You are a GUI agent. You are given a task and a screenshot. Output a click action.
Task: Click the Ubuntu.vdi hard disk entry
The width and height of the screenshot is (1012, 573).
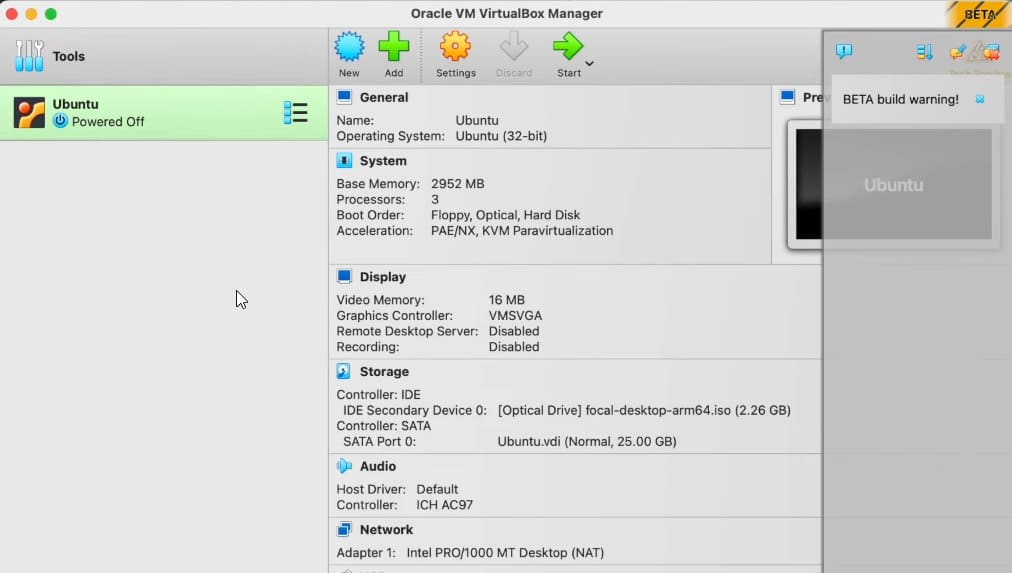point(587,441)
